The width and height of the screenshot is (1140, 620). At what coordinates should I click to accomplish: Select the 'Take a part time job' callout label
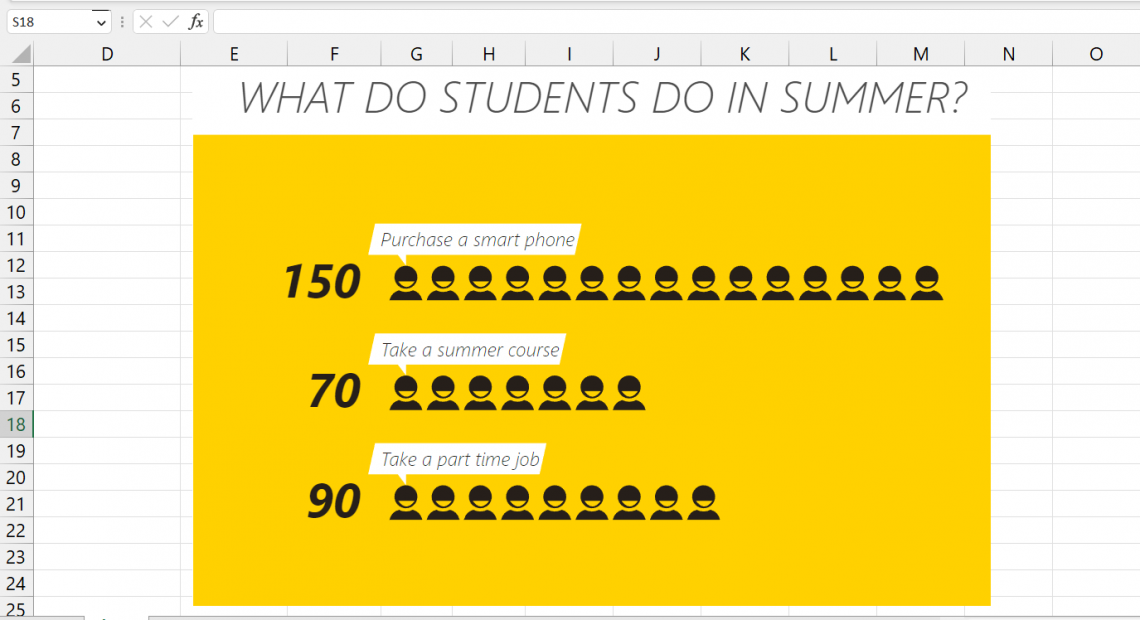tap(460, 460)
